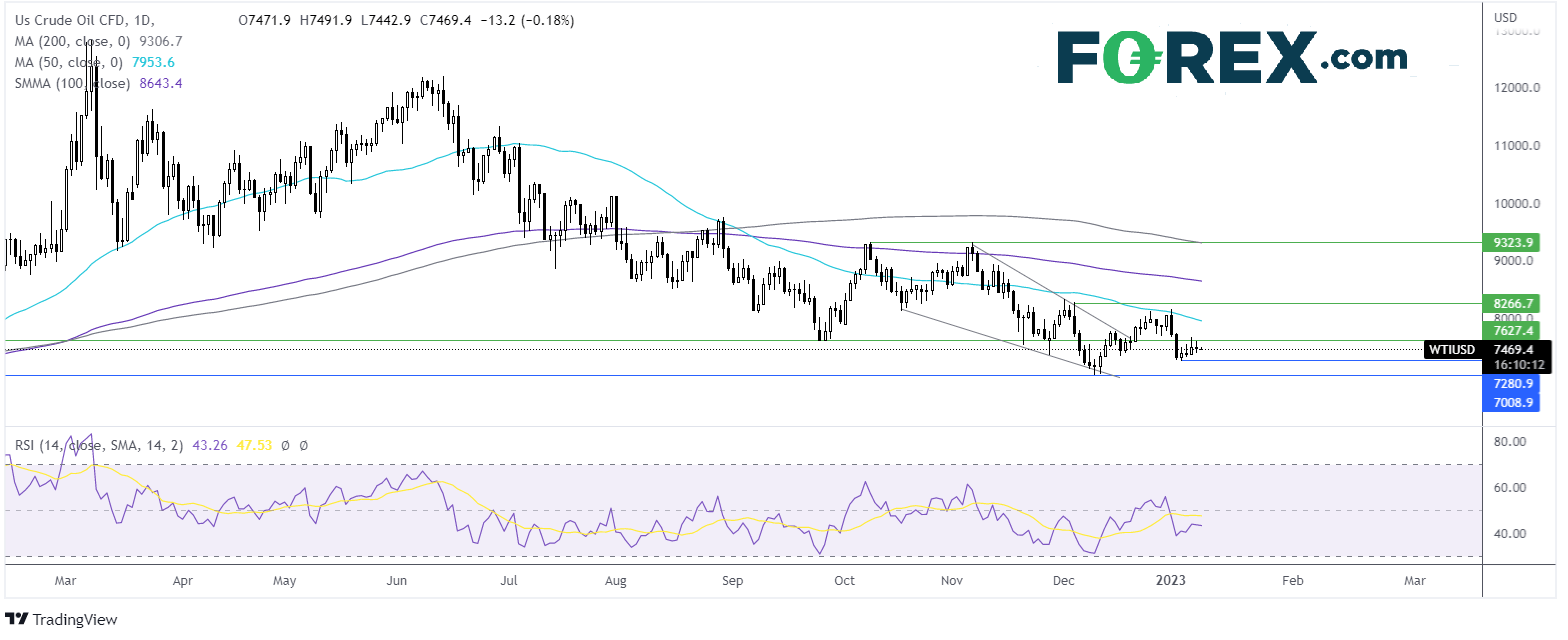Click 11000.0 on the price axis
1568x640 pixels.
(1518, 146)
